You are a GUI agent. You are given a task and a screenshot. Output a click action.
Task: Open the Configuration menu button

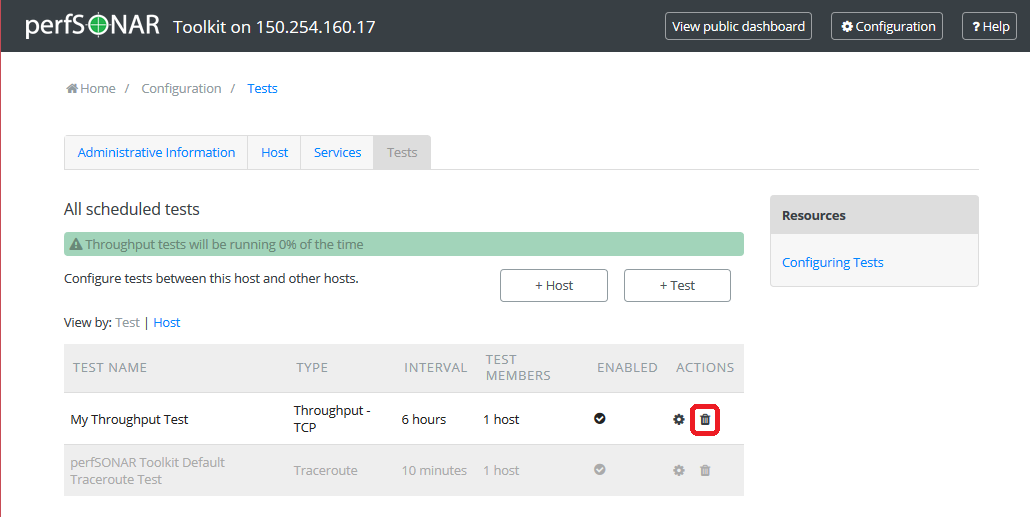(x=887, y=26)
